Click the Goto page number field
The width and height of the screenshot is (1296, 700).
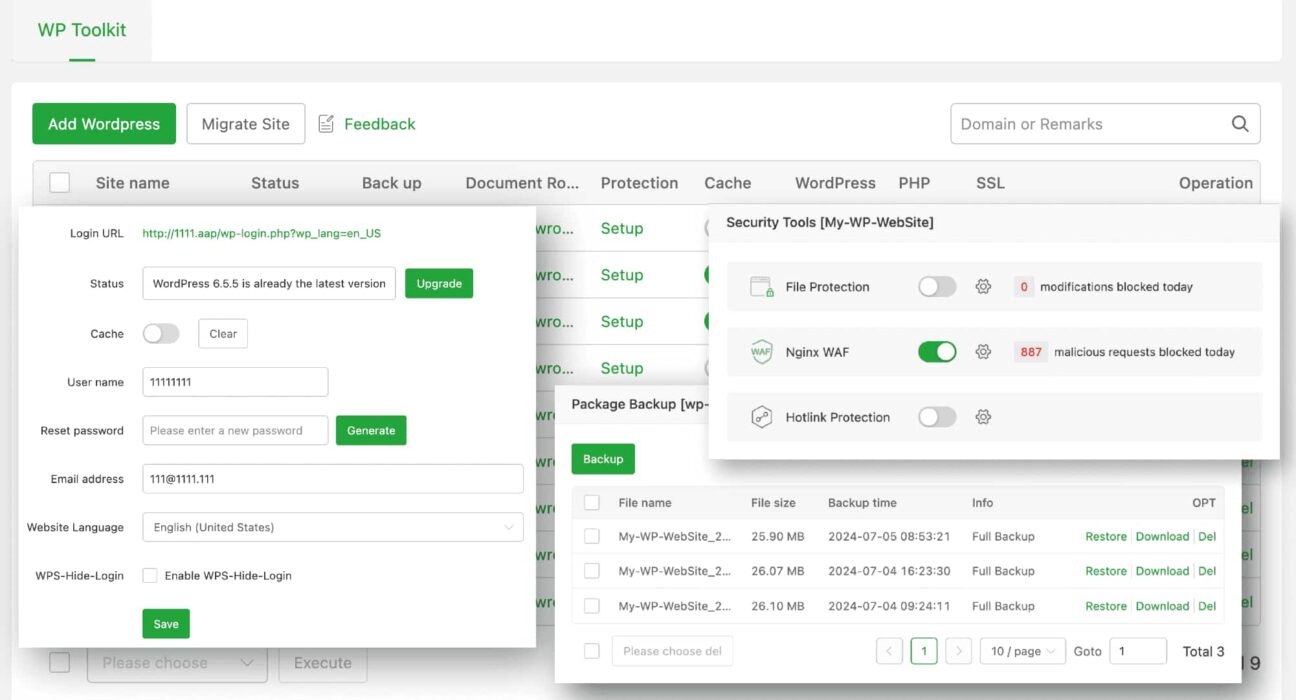coord(1138,651)
